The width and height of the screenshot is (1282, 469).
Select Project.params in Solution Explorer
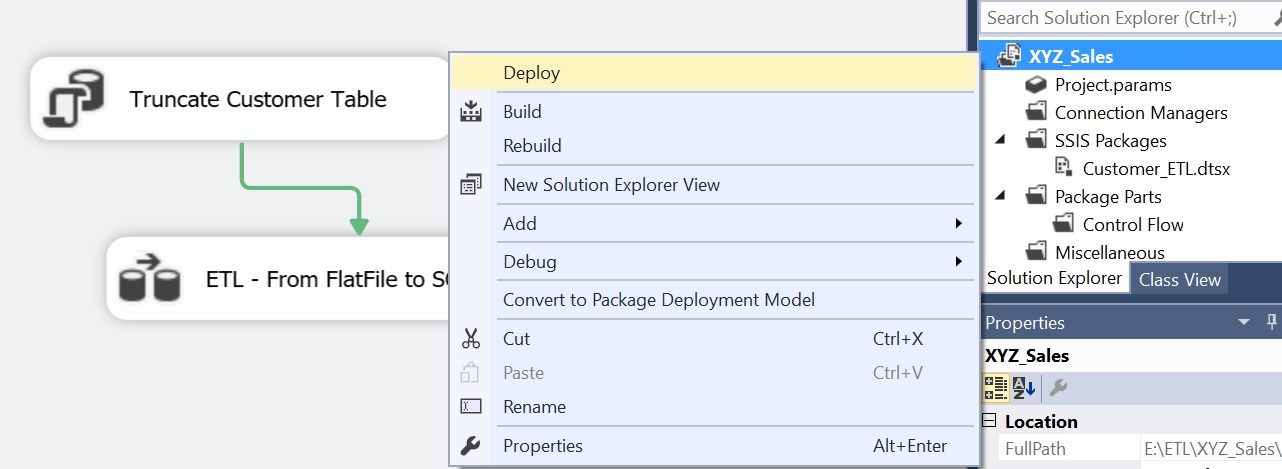1113,85
